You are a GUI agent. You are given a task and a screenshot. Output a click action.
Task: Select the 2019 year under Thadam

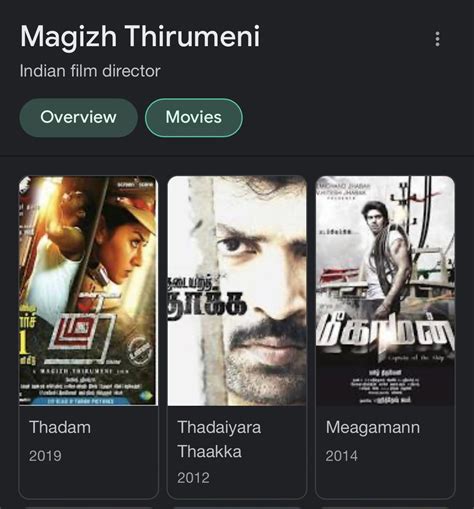[45, 456]
